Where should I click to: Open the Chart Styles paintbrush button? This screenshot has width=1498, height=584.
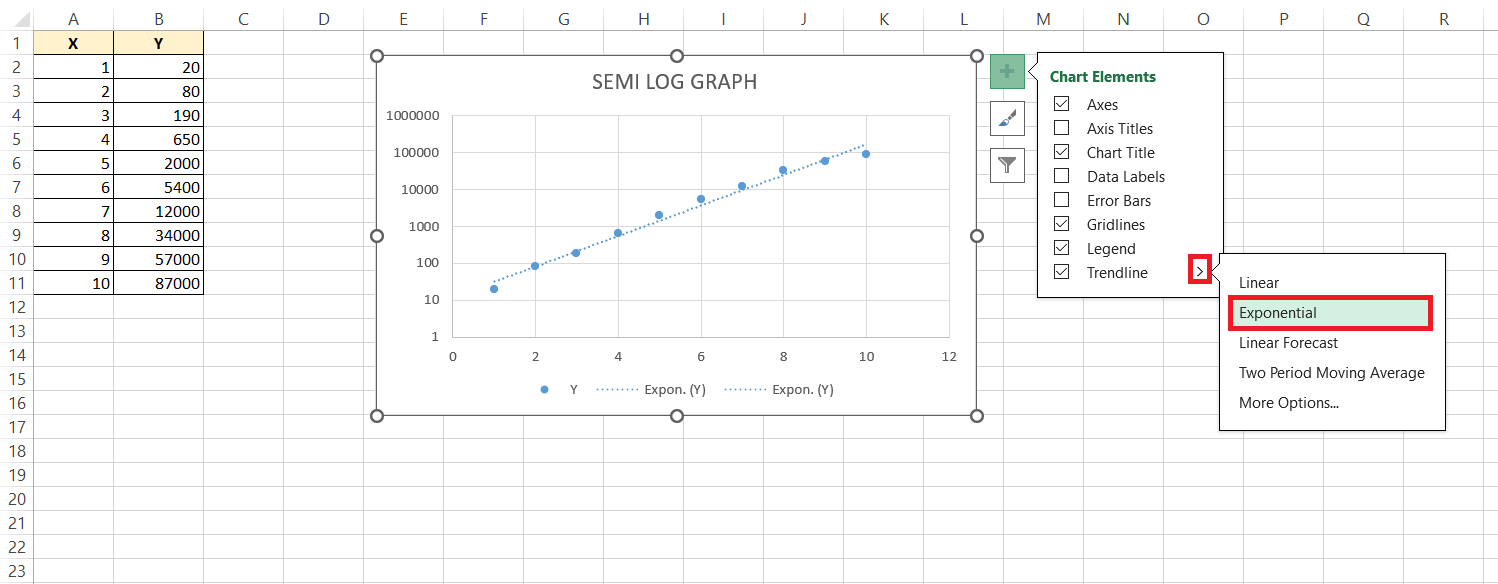click(1007, 118)
